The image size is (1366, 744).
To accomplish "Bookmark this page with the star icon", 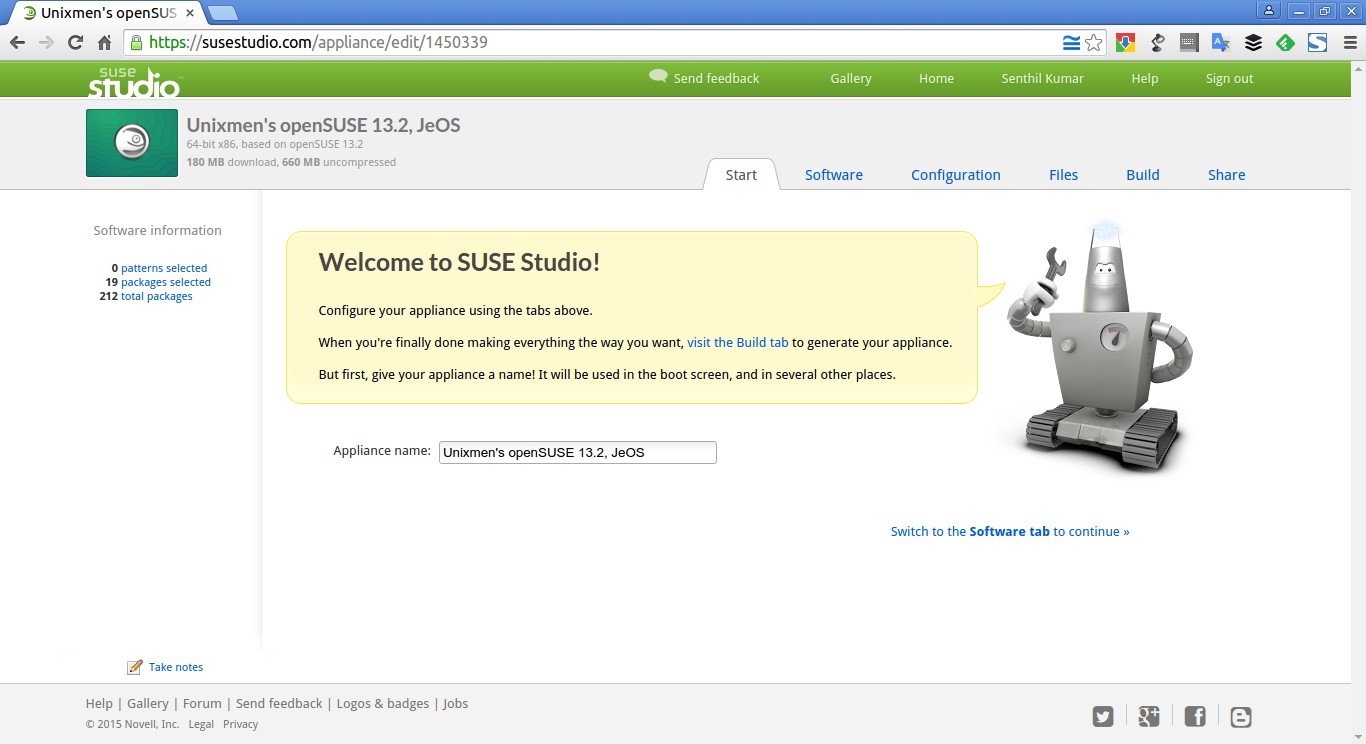I will [1094, 43].
